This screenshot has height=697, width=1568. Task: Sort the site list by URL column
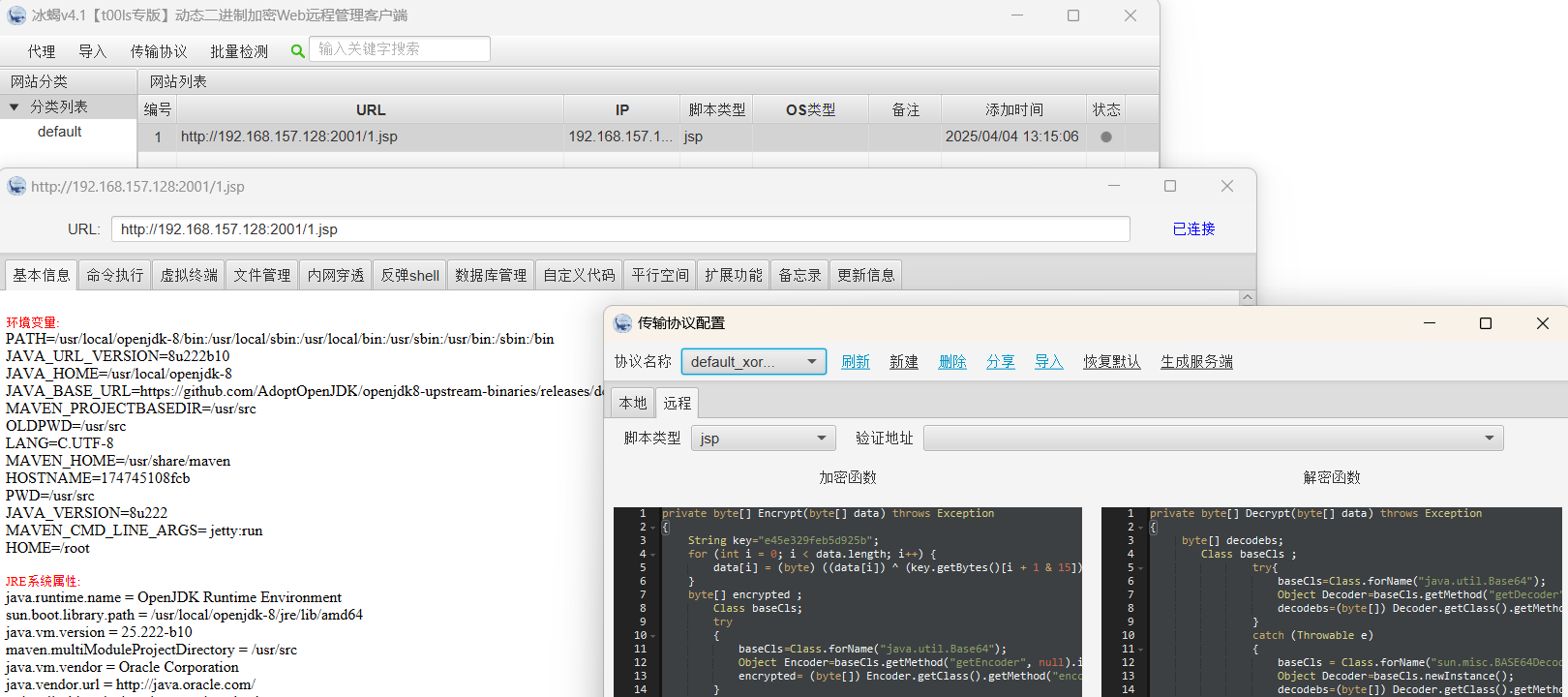(371, 110)
